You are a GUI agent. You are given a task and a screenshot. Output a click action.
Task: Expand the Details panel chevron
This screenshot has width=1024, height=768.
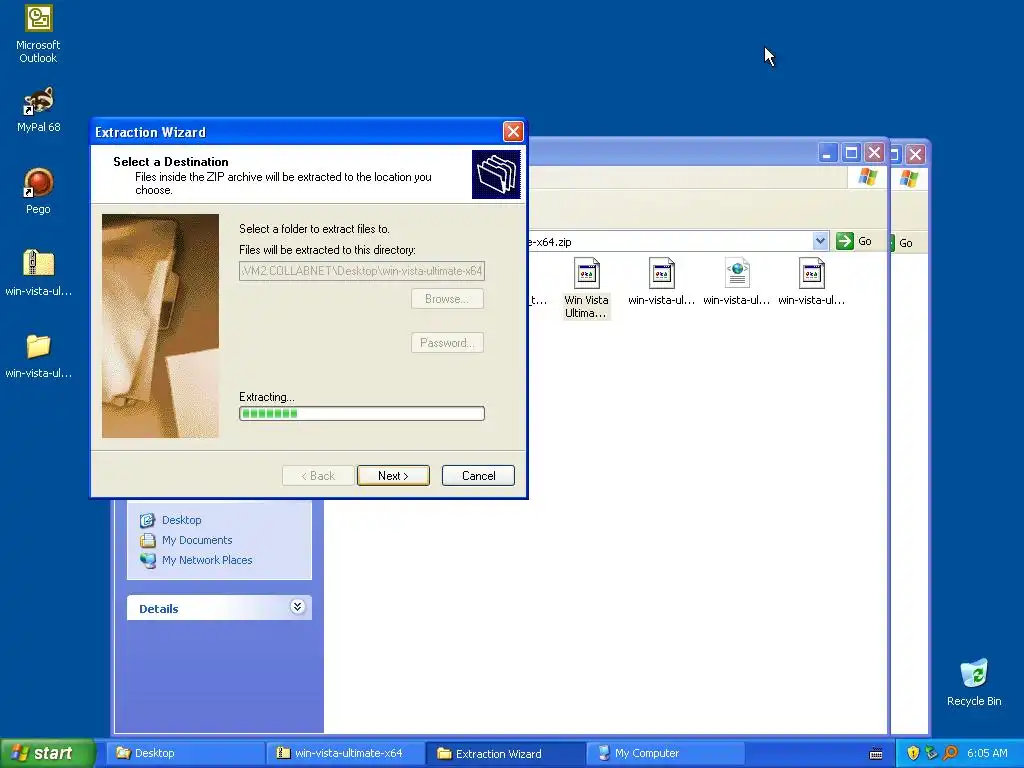(297, 607)
